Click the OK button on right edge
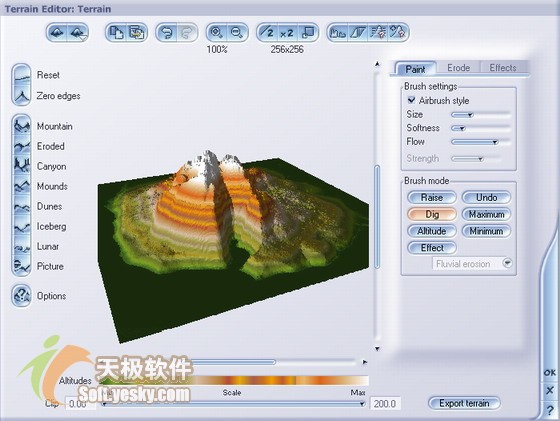This screenshot has height=421, width=560. click(549, 372)
